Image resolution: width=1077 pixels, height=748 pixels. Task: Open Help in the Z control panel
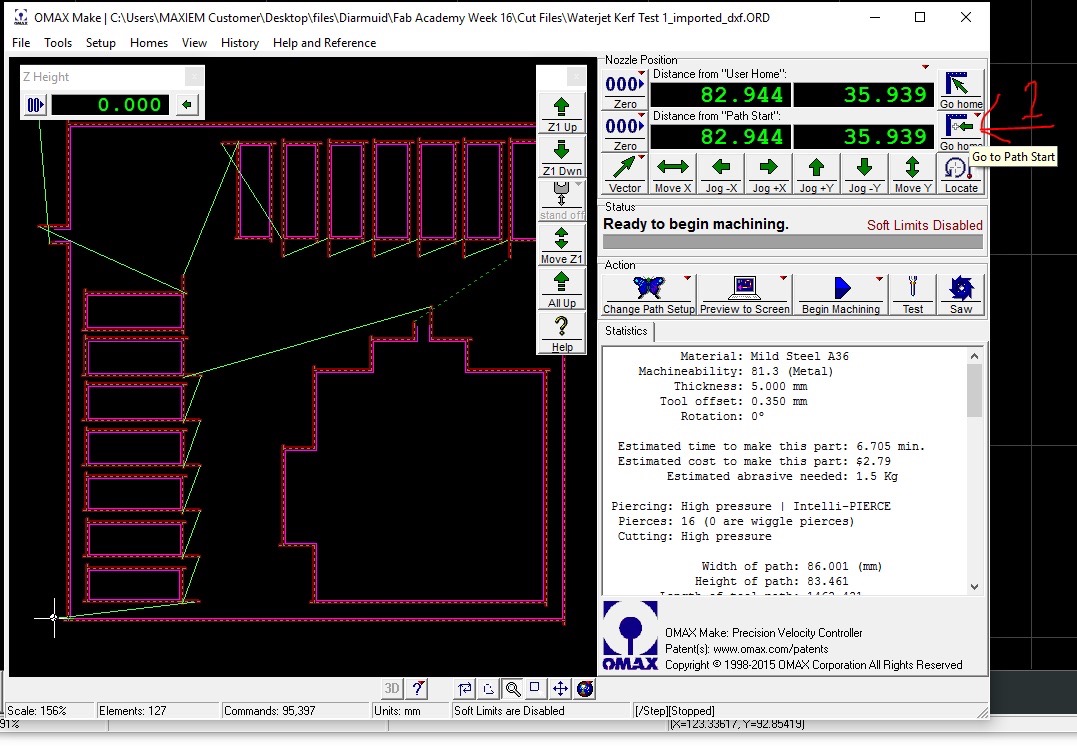pos(562,333)
